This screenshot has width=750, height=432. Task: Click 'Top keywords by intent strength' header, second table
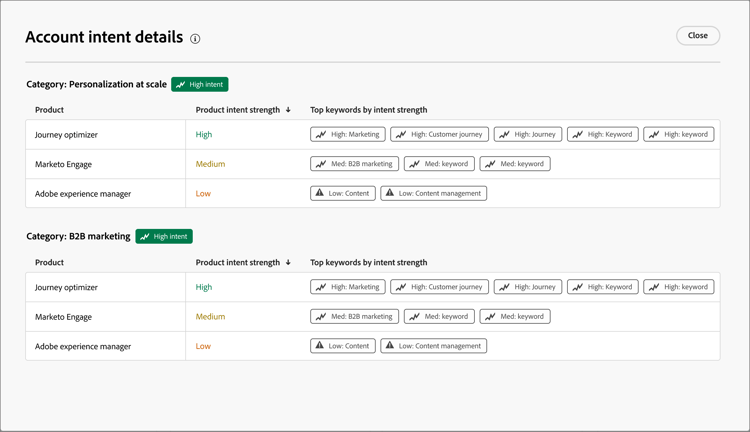(368, 263)
